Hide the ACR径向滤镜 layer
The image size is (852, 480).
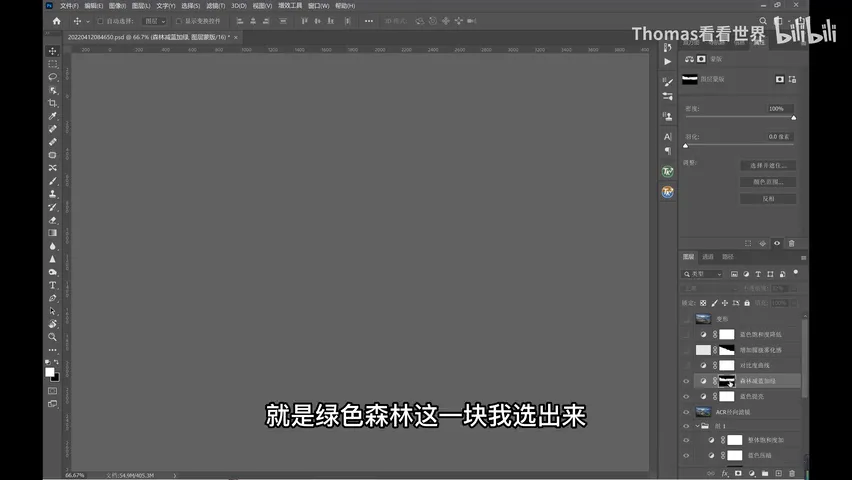pyautogui.click(x=686, y=412)
